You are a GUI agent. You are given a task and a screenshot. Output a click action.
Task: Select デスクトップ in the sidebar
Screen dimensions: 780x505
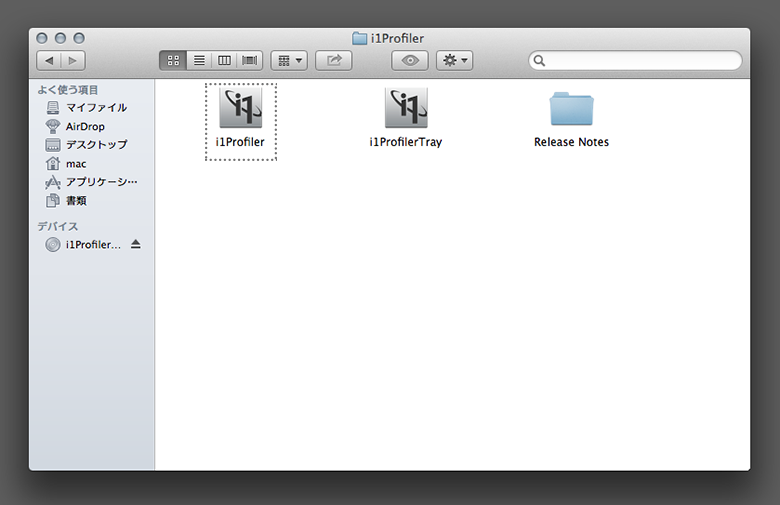[x=96, y=145]
